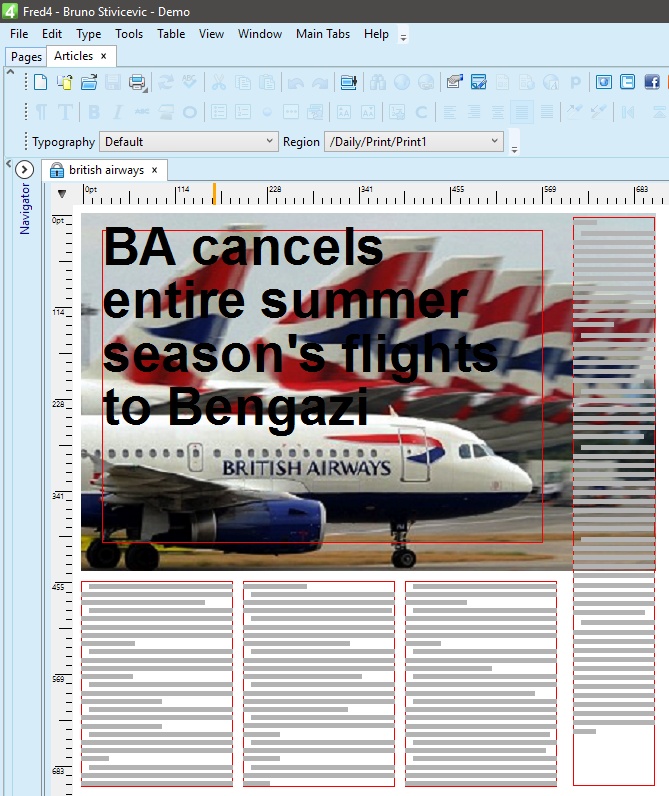Screen dimensions: 669x796
Task: Click the small chevron left of Navigator
Action: coord(8,163)
